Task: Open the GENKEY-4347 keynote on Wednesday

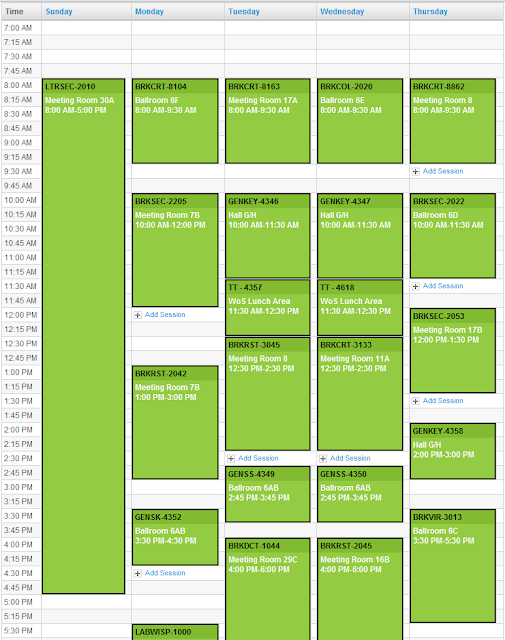Action: coord(360,236)
